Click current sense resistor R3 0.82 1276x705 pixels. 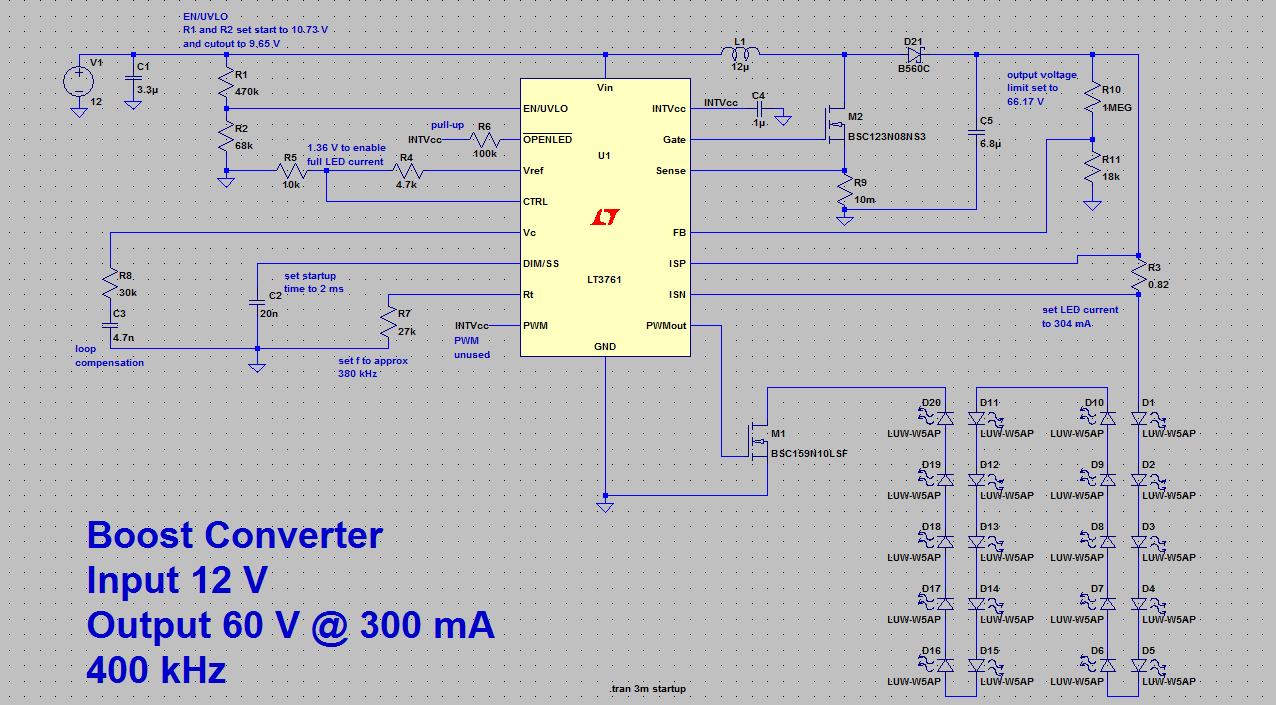click(1138, 275)
